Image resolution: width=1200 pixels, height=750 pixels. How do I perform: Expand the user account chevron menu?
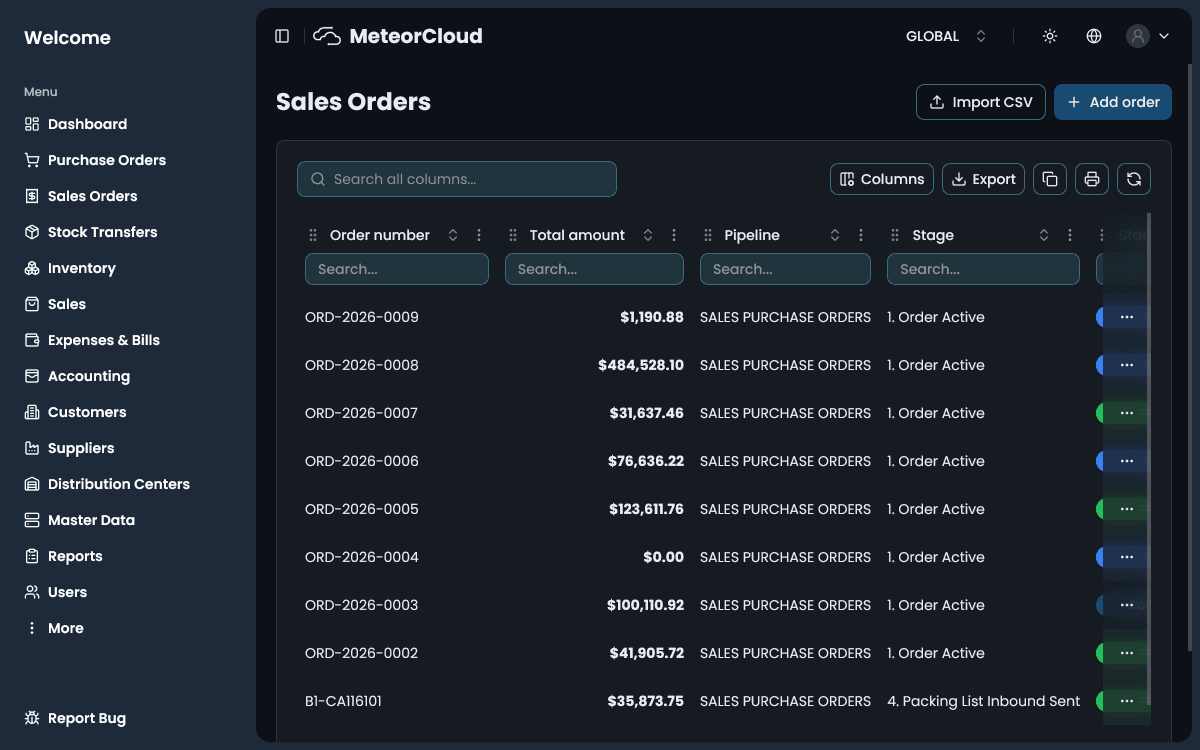pos(1162,35)
